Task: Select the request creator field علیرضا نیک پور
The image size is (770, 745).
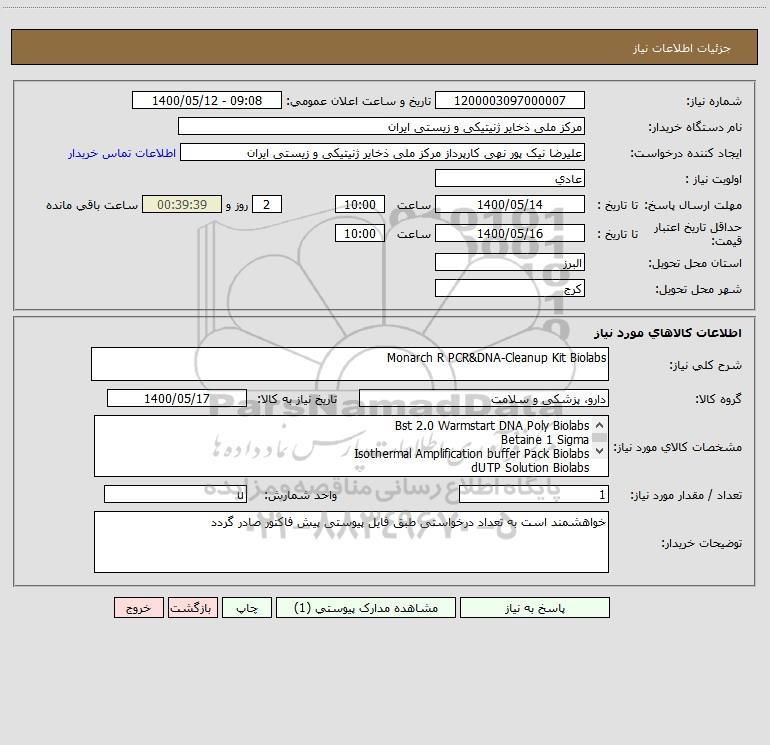Action: pyautogui.click(x=383, y=152)
